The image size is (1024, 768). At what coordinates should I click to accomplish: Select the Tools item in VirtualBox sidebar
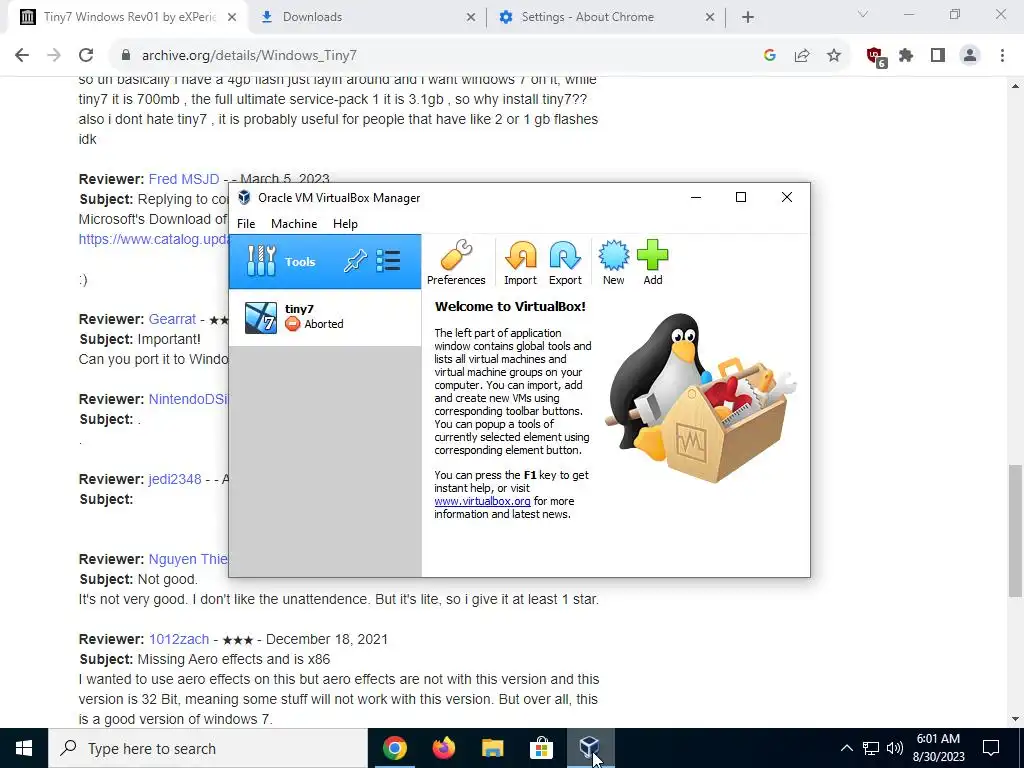[325, 262]
